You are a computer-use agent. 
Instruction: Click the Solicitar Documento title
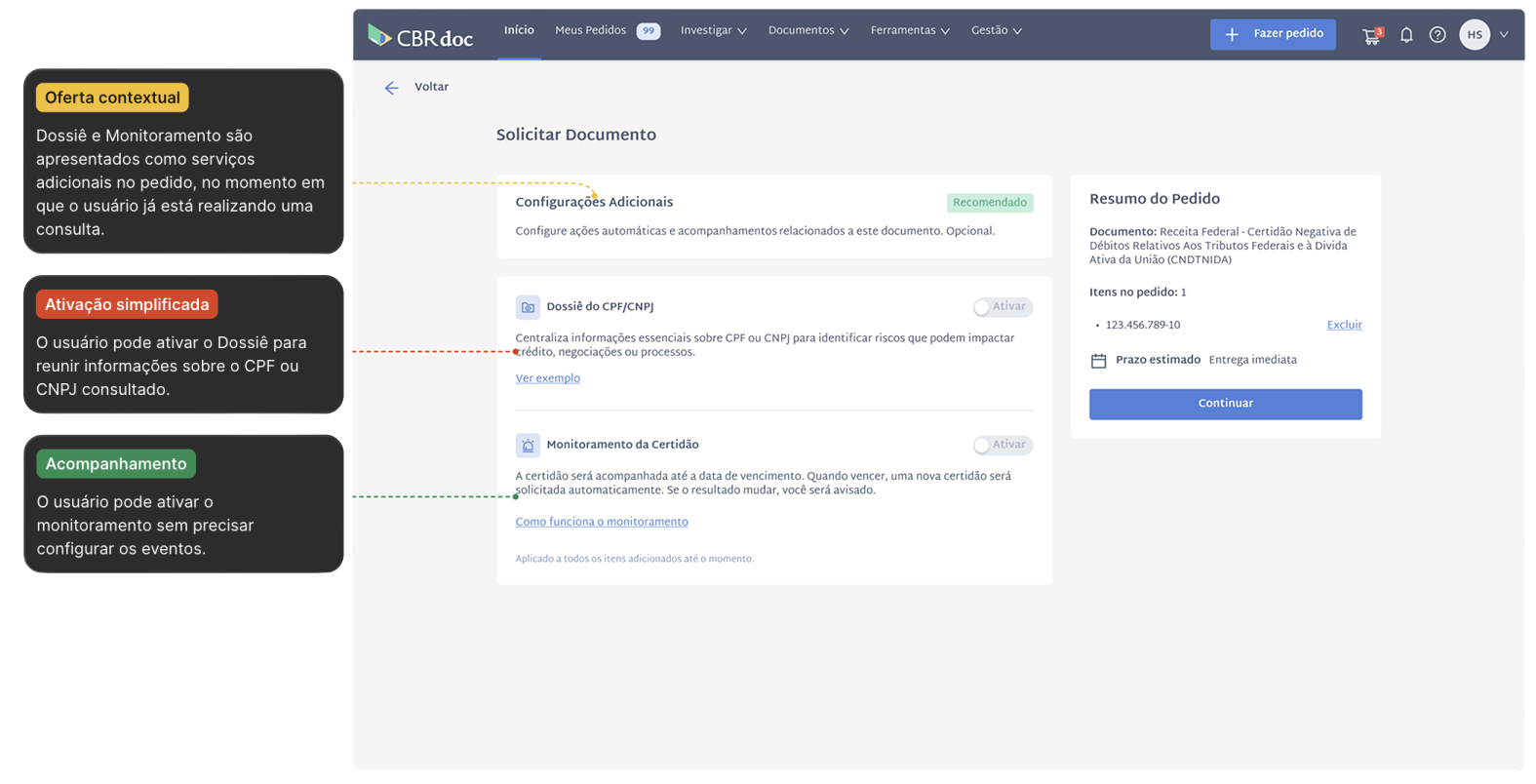576,136
